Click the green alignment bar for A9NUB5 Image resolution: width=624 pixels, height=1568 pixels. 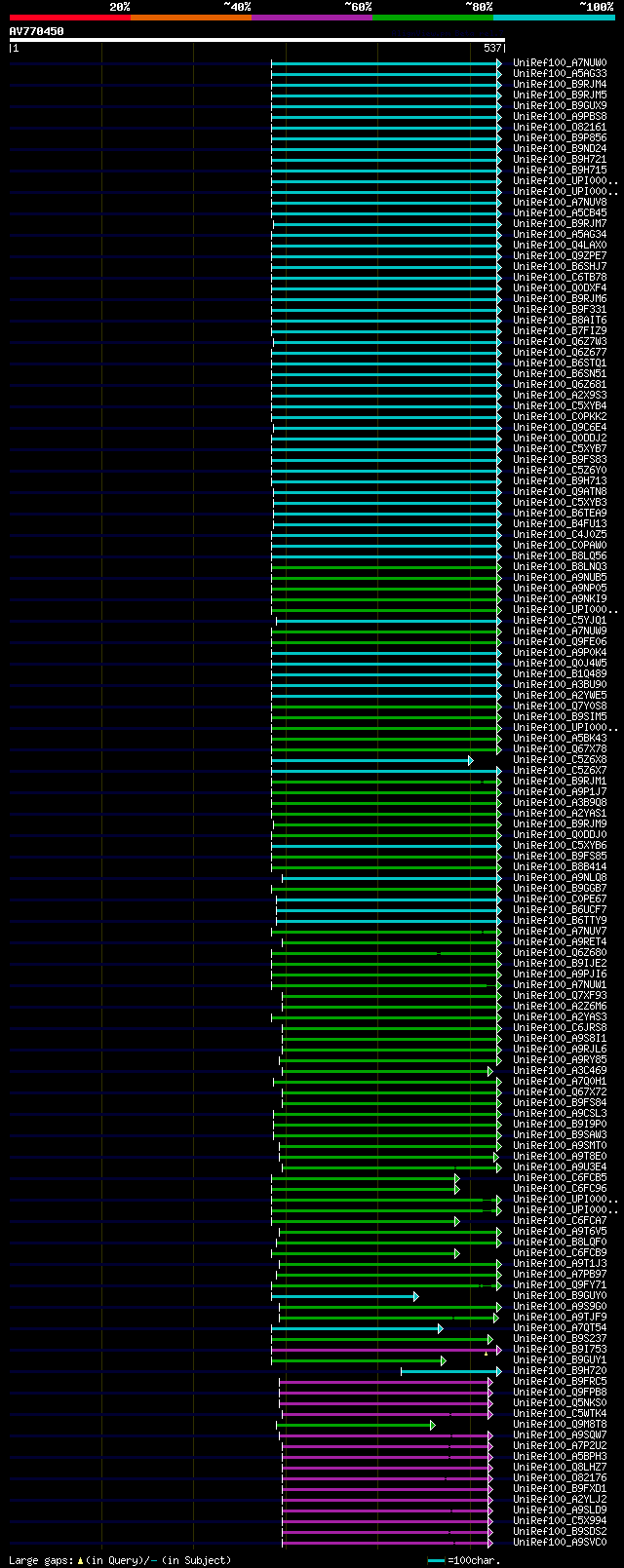[386, 578]
